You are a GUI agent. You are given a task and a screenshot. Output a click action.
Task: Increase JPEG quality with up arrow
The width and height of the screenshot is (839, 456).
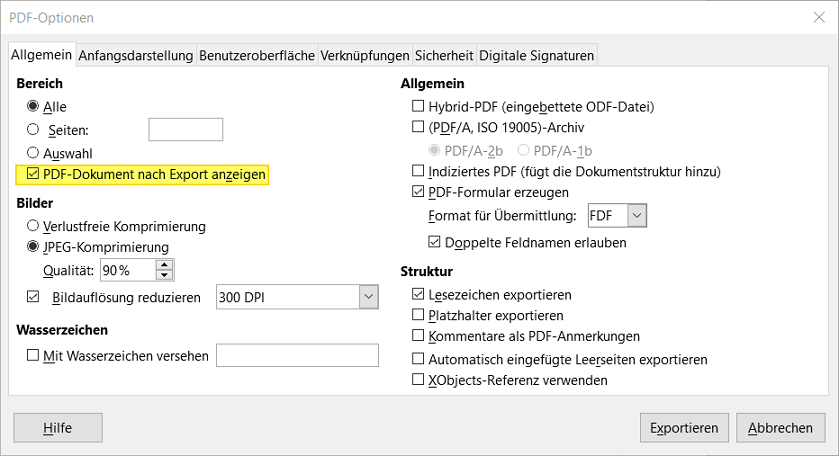164,264
